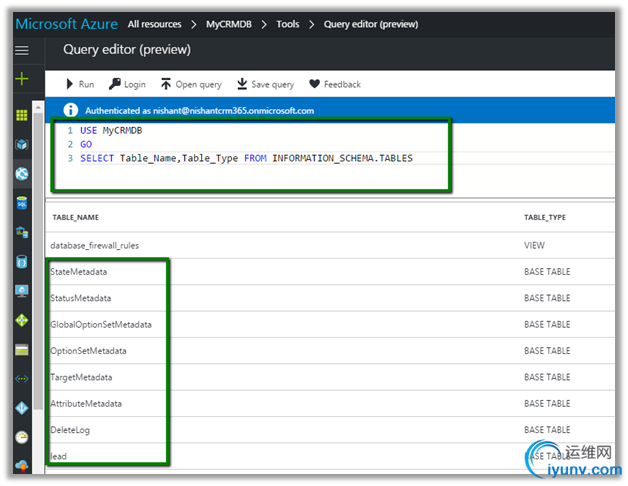628x486 pixels.
Task: Click the TABLE_TYPE column header
Action: [545, 217]
